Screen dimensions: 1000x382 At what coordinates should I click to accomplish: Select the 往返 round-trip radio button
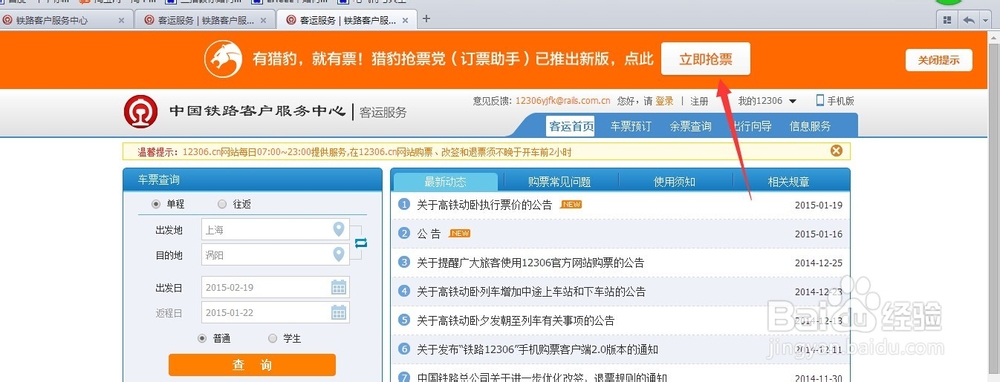click(x=222, y=204)
